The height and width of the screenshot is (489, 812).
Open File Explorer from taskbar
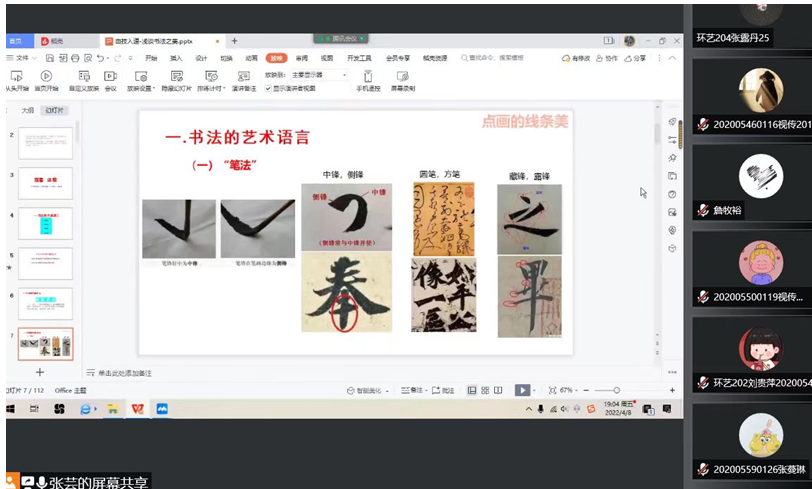click(112, 409)
